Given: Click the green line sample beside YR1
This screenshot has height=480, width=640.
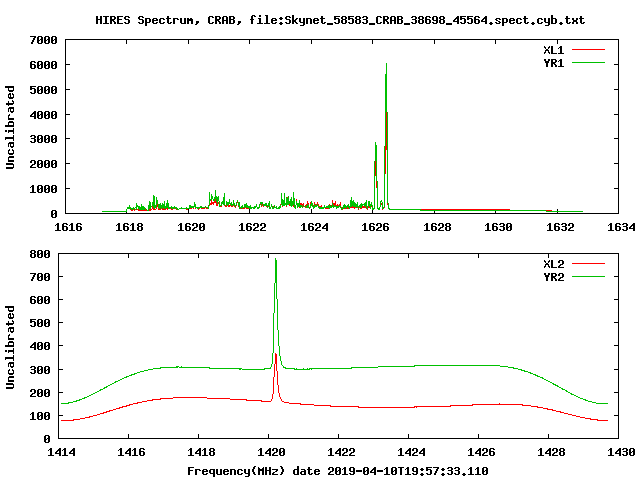Looking at the screenshot, I should (588, 63).
